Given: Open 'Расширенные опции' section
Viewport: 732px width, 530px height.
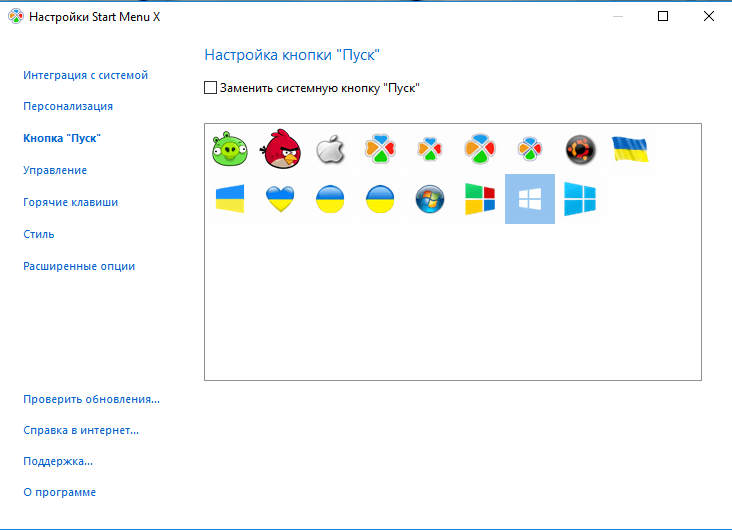Looking at the screenshot, I should (x=79, y=266).
